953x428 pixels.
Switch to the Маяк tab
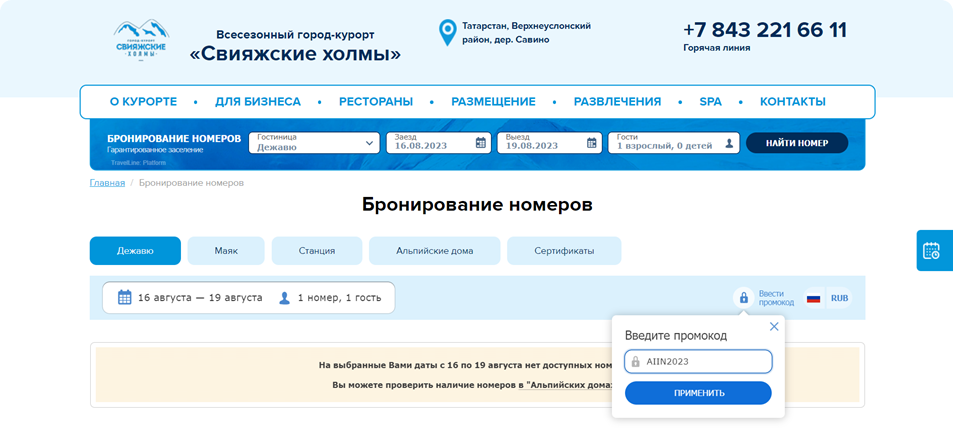click(x=226, y=250)
